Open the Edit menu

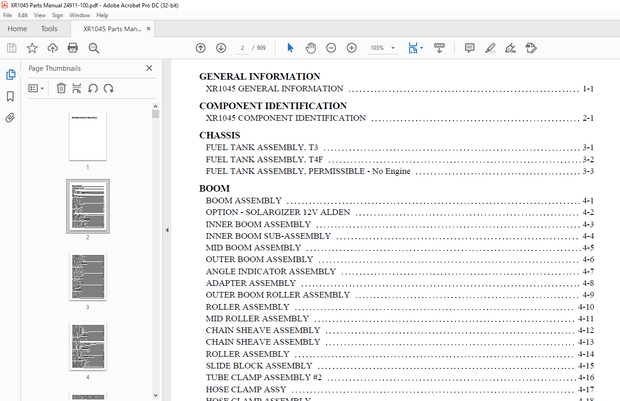23,15
